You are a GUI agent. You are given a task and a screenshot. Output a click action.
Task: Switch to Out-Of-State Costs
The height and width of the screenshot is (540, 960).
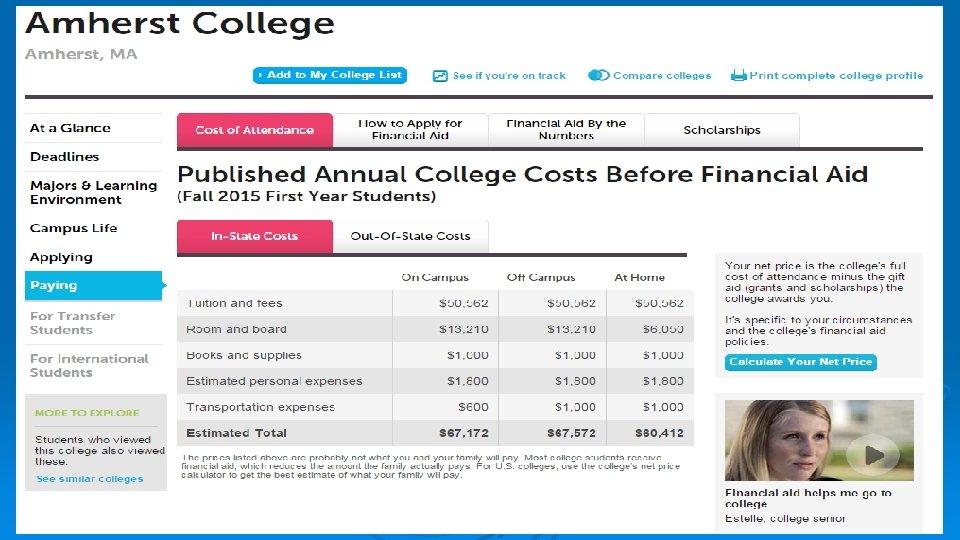point(410,236)
